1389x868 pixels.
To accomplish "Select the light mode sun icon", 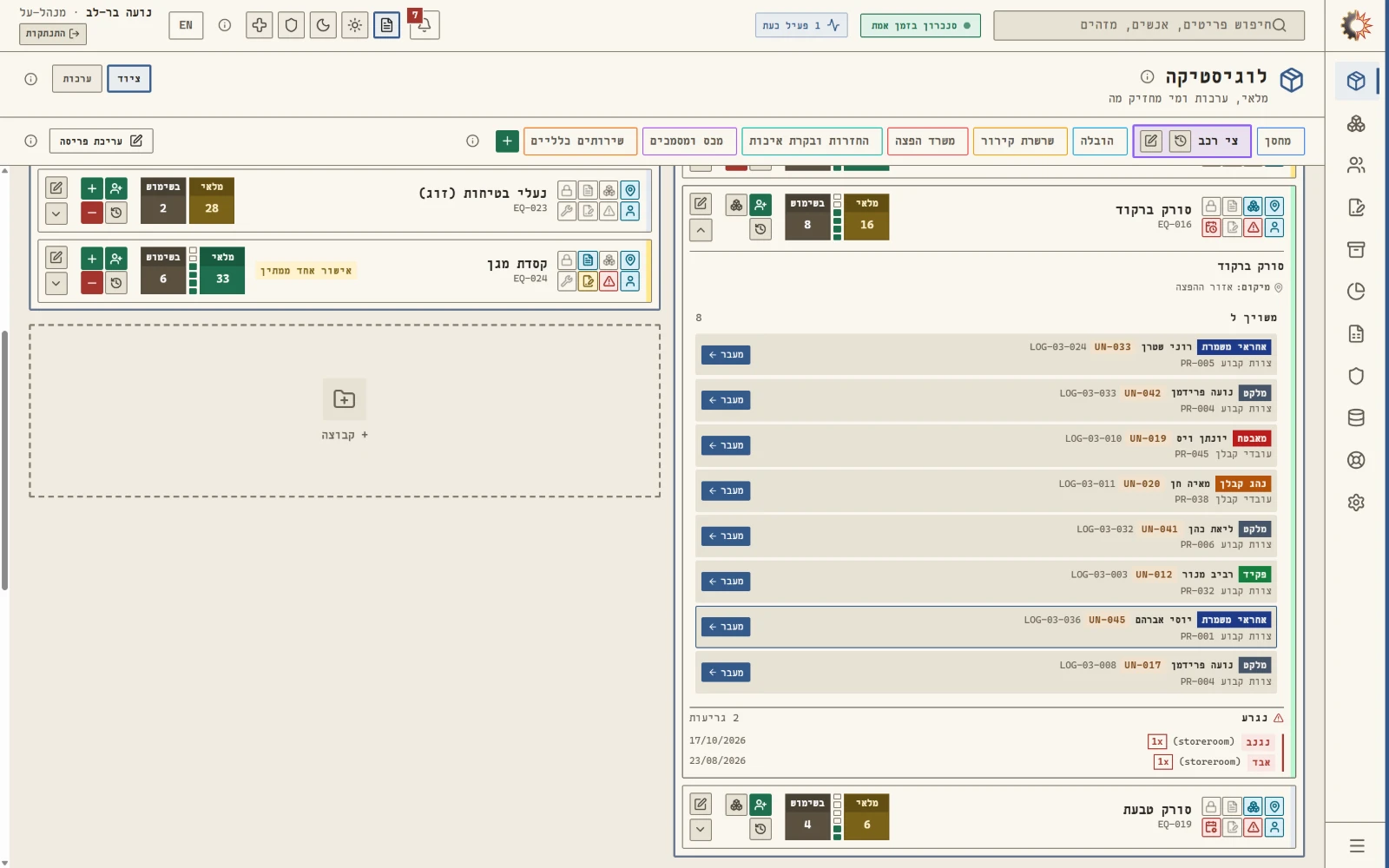I will (x=355, y=25).
